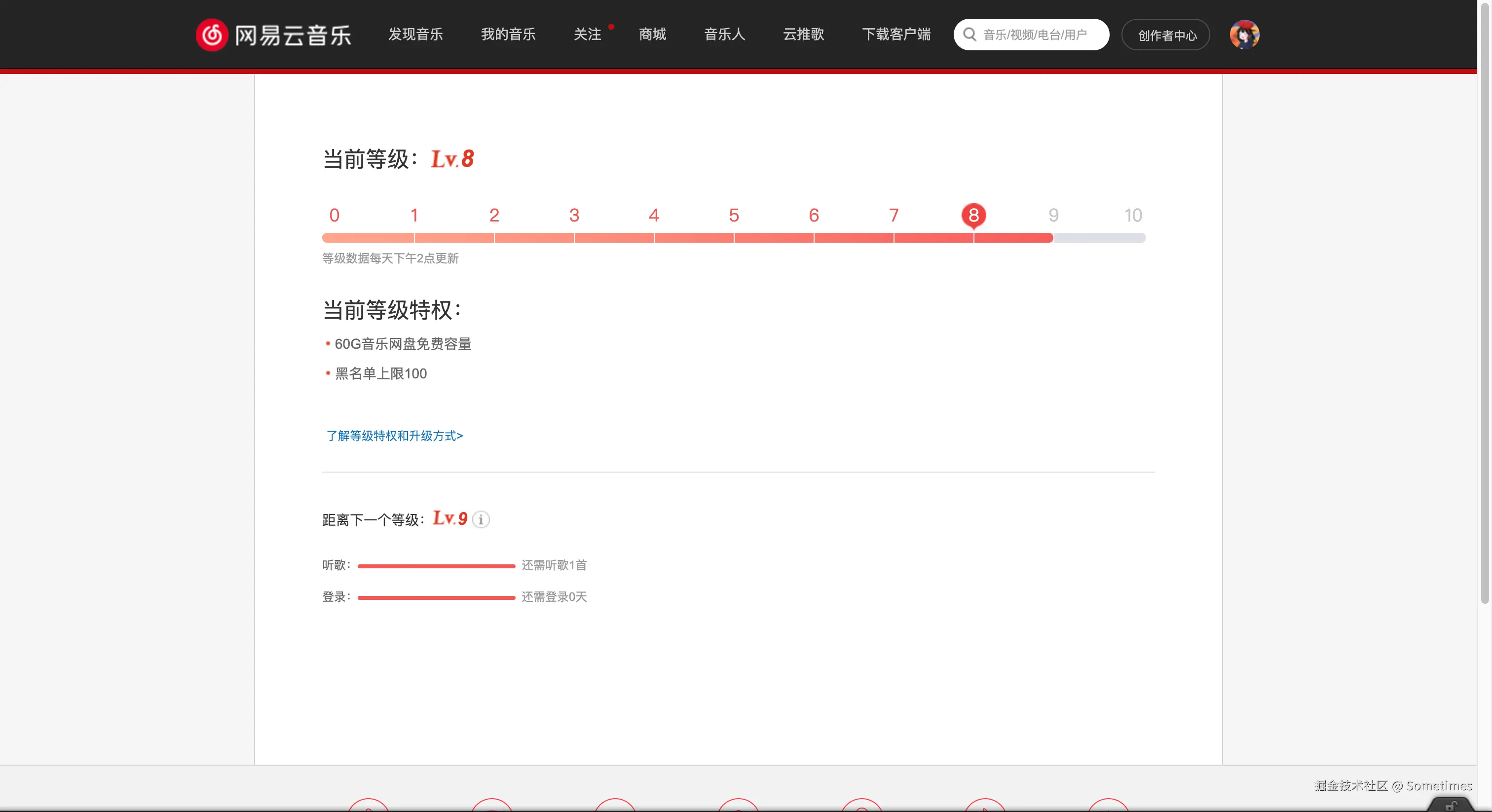Open the user avatar in the top bar

coord(1245,34)
